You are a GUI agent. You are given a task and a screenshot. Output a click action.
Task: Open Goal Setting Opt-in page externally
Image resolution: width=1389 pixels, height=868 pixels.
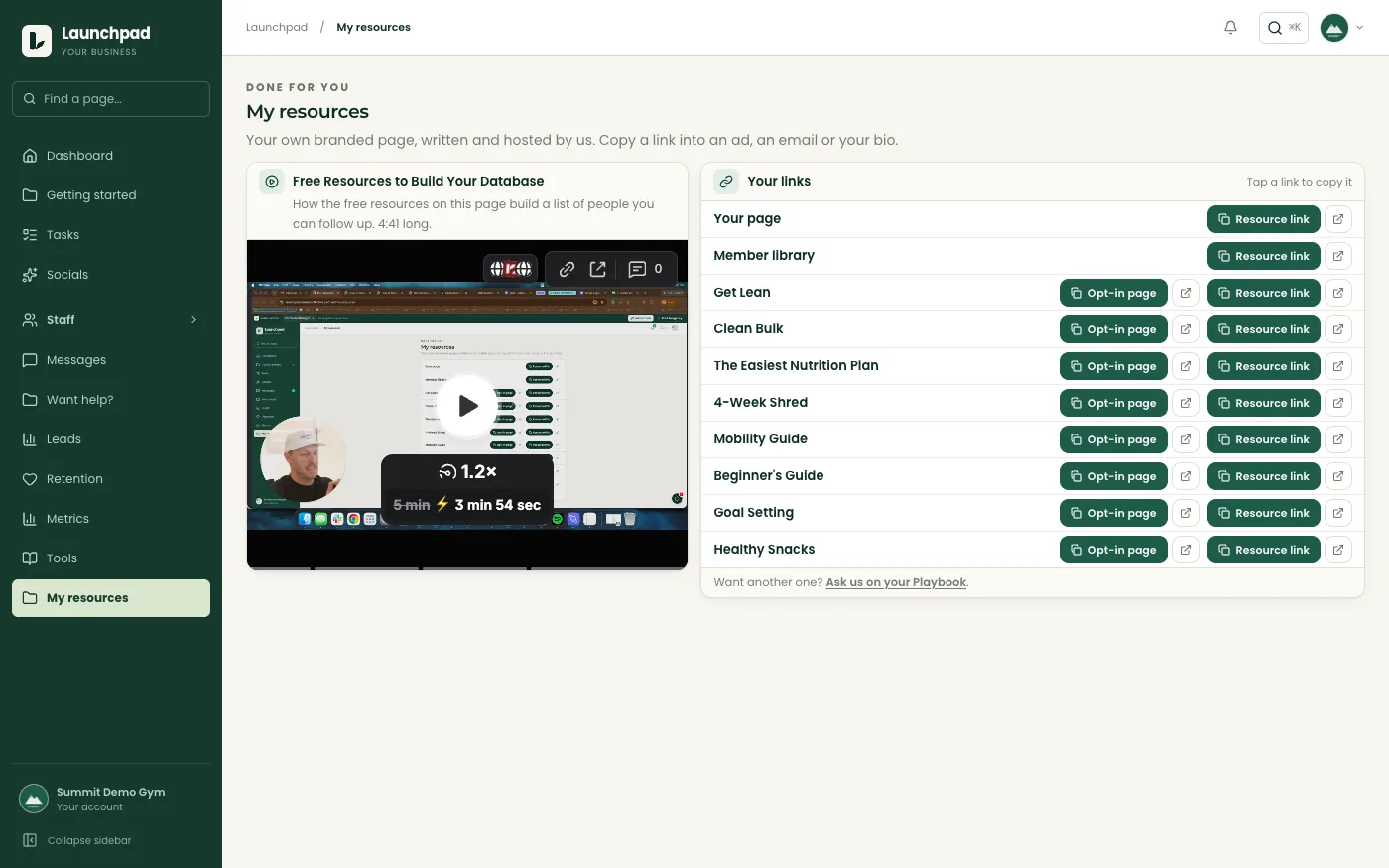1186,513
